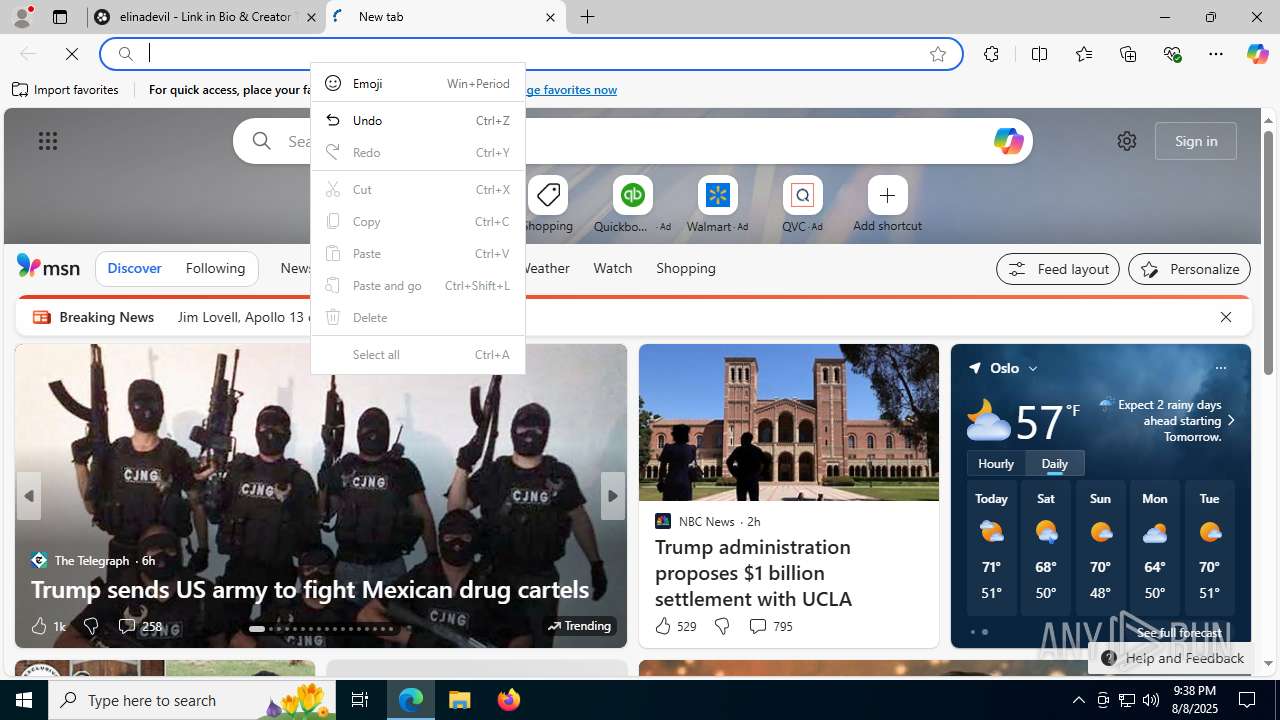The image size is (1280, 720).
Task: Like the Mexican drug cartels article
Action: pos(47,626)
